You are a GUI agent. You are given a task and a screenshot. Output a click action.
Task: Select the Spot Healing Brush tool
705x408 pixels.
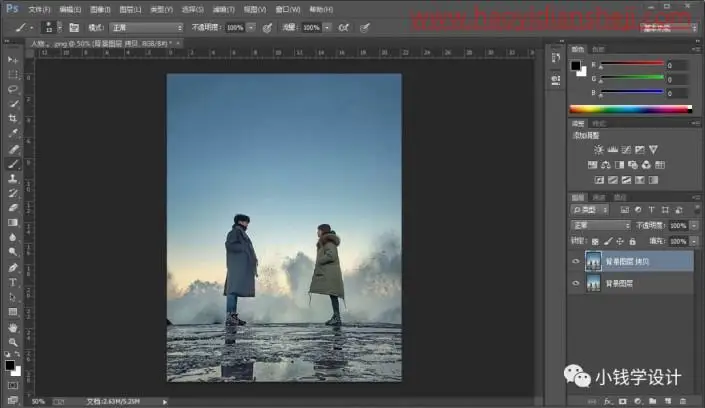(x=13, y=149)
